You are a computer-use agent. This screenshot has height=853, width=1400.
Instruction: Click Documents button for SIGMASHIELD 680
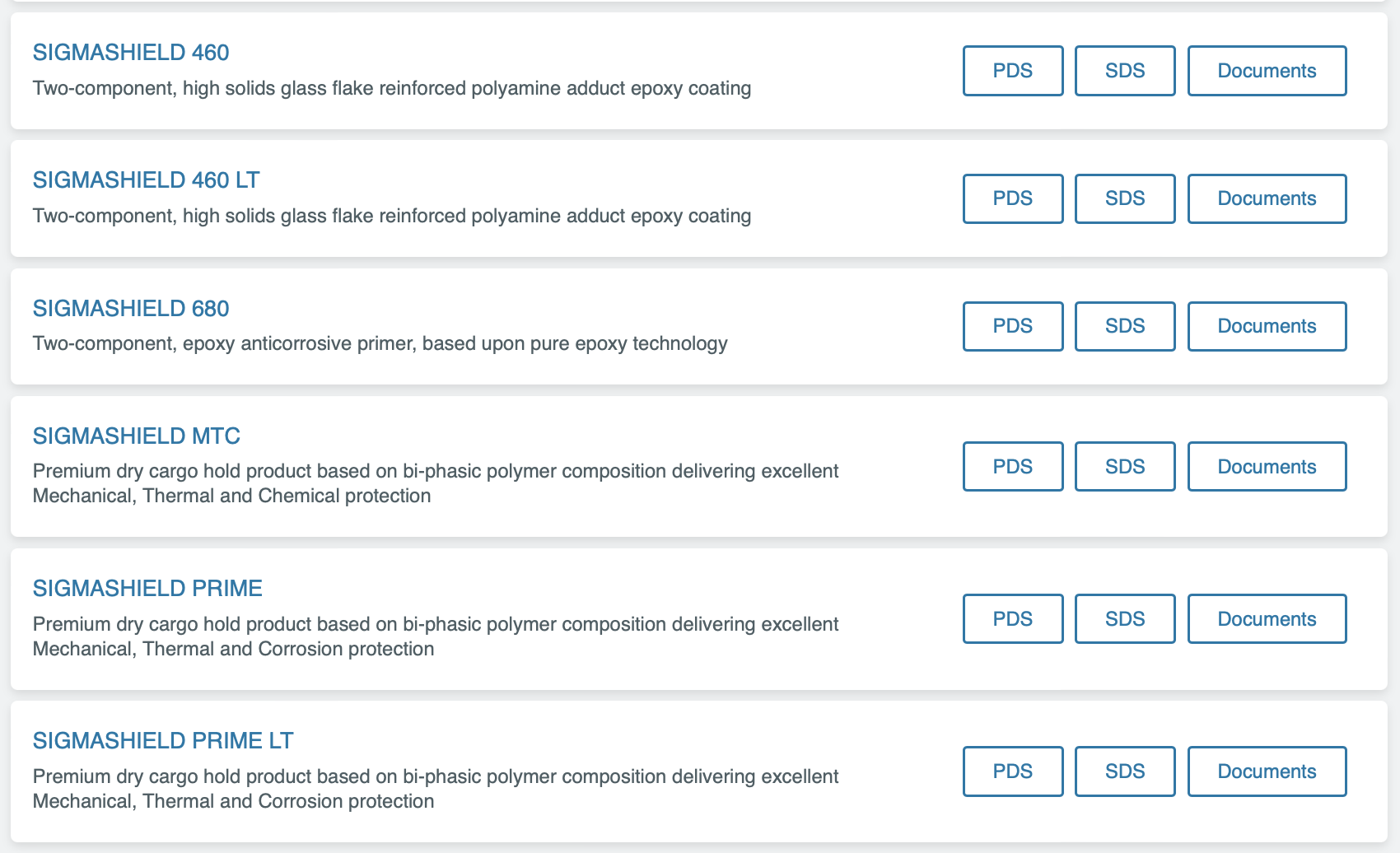[1266, 326]
